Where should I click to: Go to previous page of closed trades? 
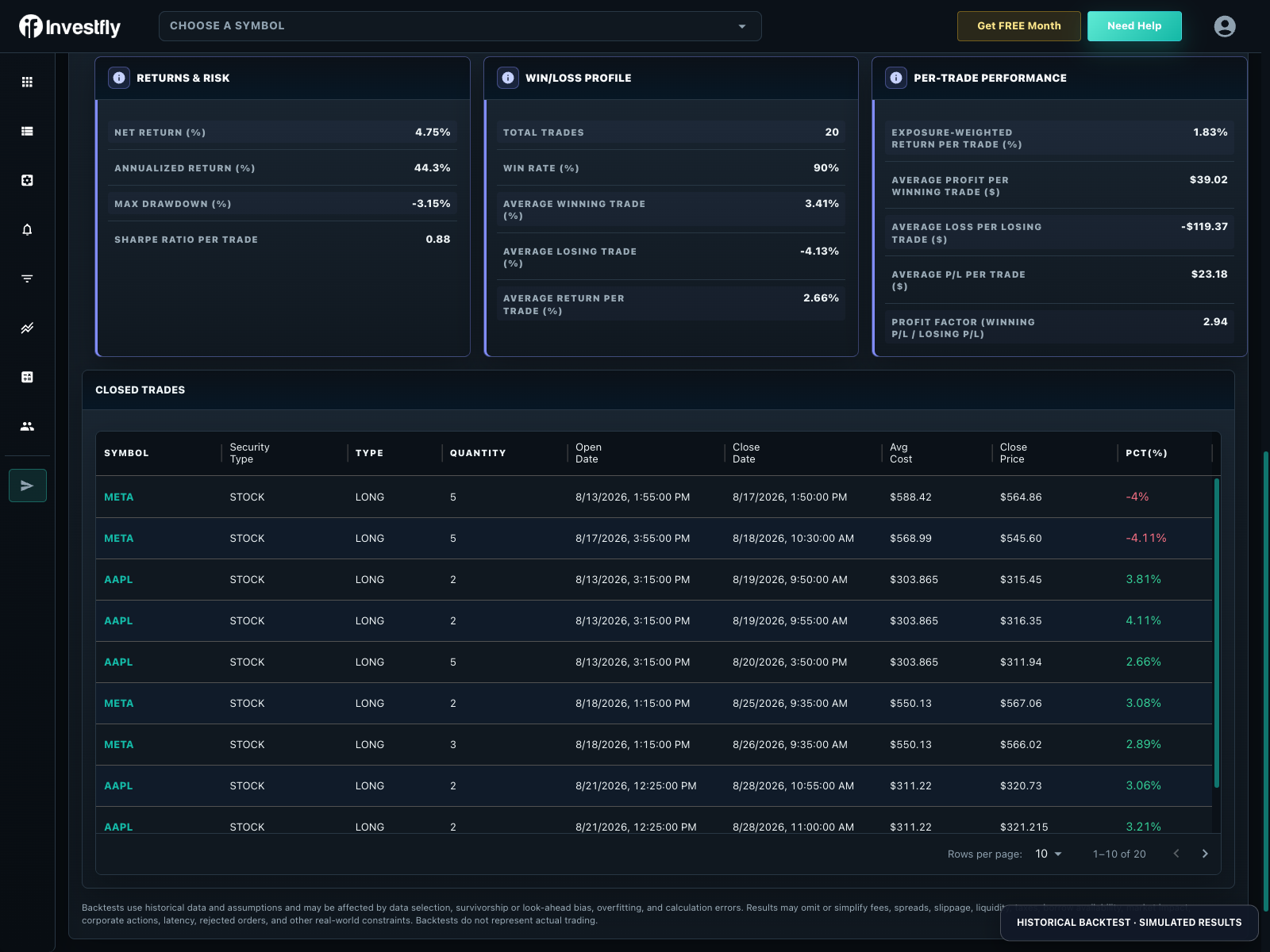[x=1176, y=854]
